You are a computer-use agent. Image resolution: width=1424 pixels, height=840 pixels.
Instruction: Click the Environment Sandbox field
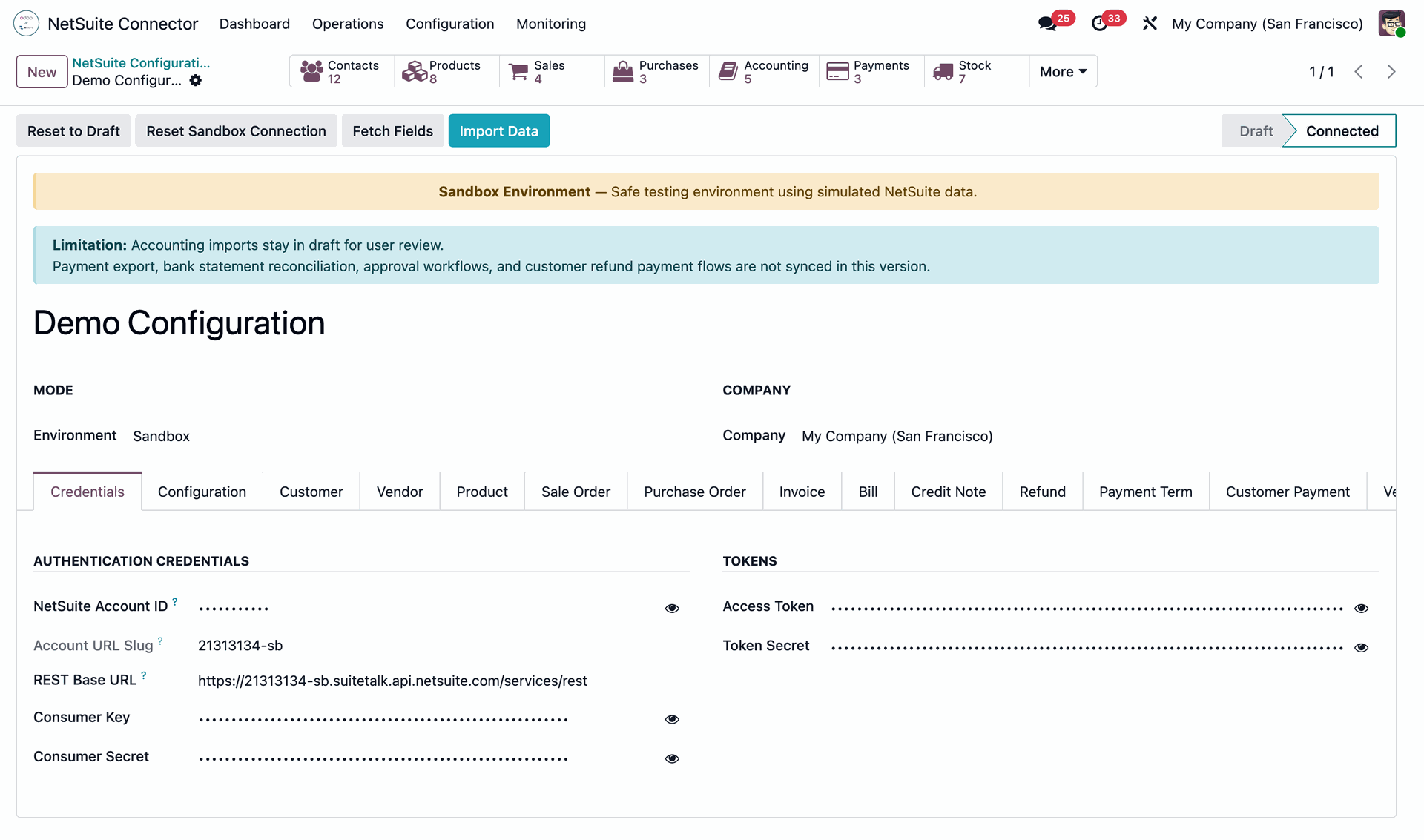coord(161,437)
